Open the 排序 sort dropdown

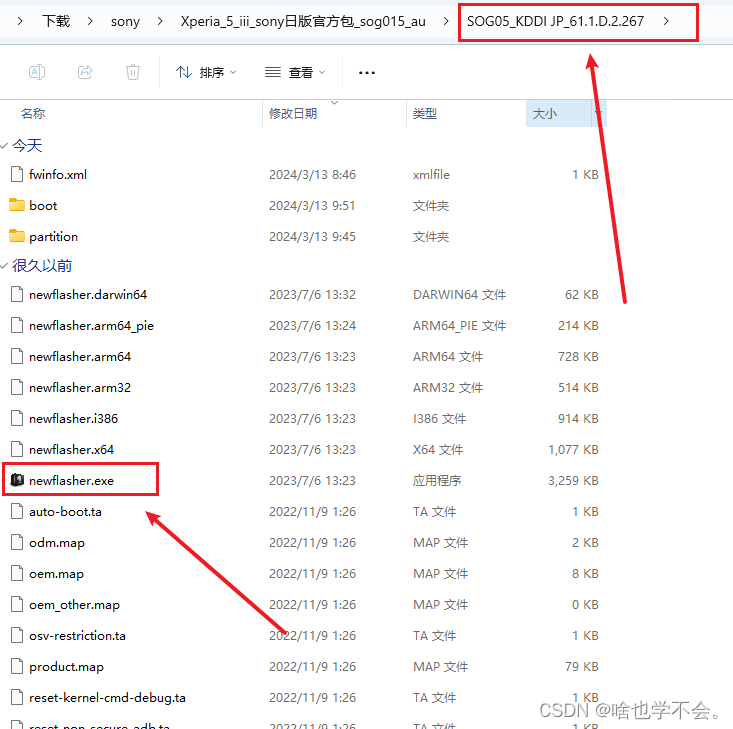[206, 72]
